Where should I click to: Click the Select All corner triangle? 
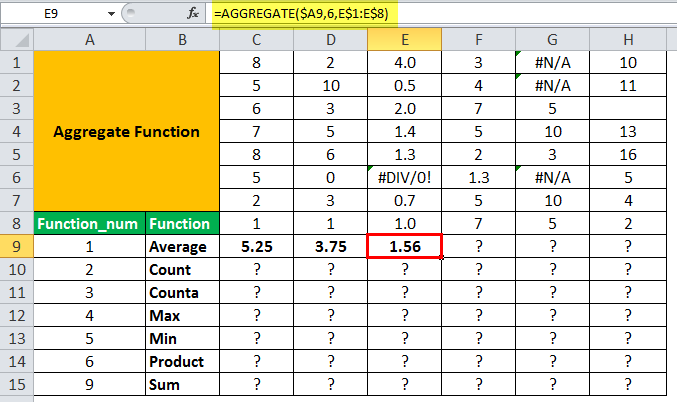pos(17,40)
